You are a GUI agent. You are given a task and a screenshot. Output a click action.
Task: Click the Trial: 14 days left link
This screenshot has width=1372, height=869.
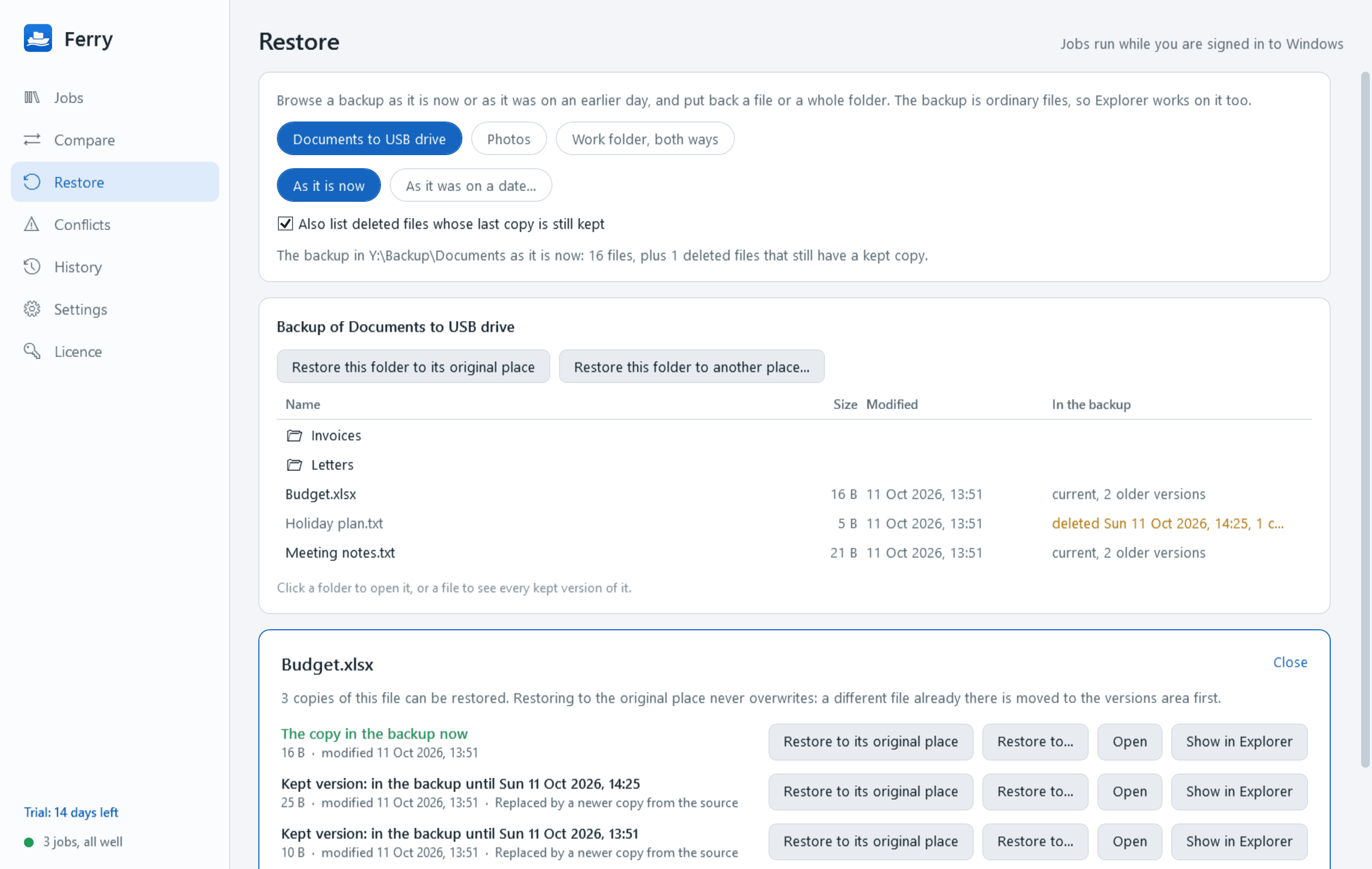tap(71, 812)
